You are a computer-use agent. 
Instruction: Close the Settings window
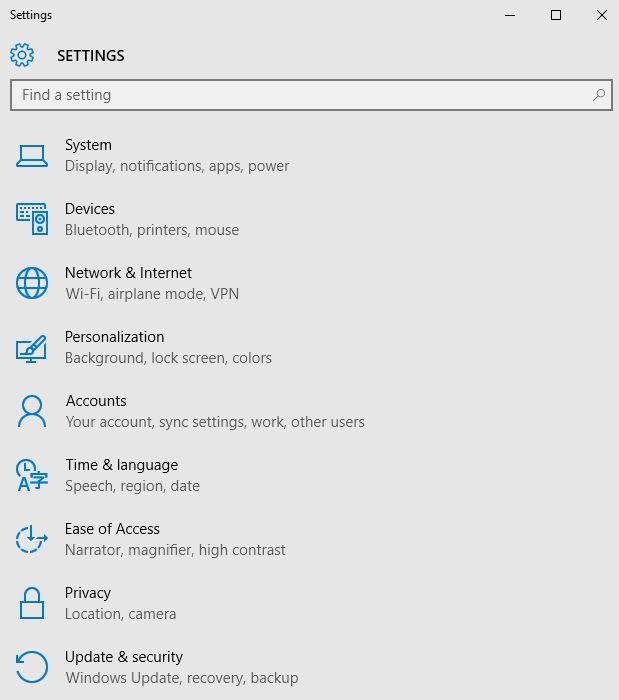point(602,15)
